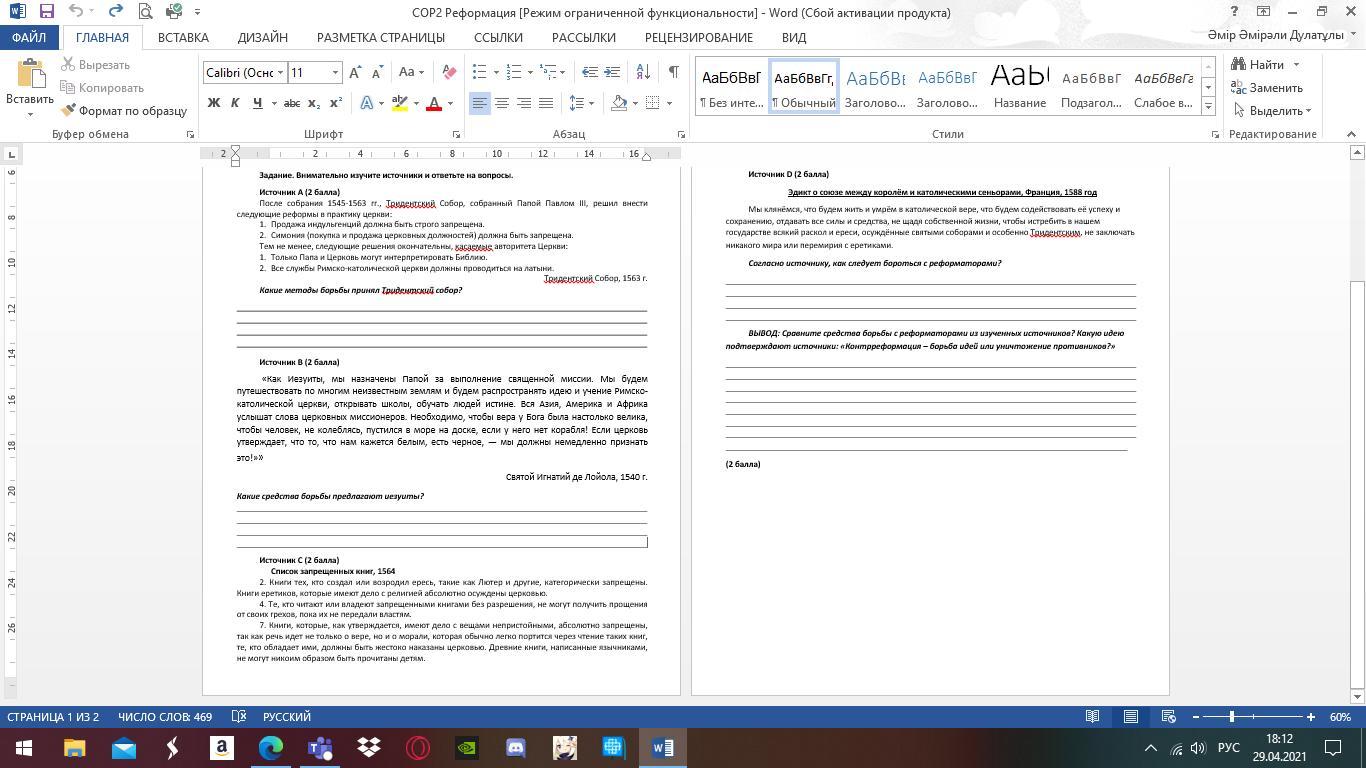Open Discord from the Windows taskbar
The width and height of the screenshot is (1366, 768).
click(x=515, y=747)
